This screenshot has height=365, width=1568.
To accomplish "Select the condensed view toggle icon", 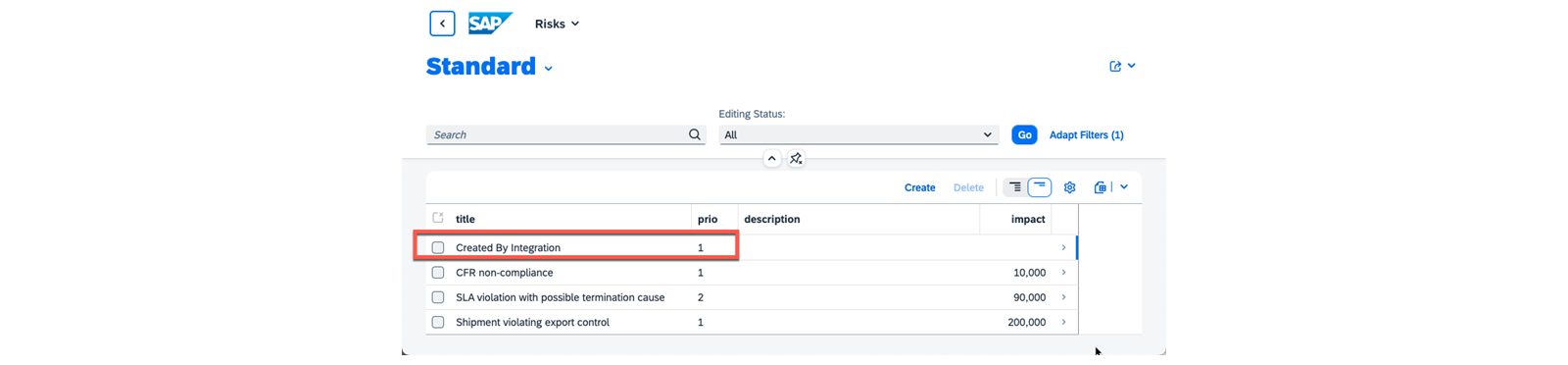I will [x=1039, y=186].
